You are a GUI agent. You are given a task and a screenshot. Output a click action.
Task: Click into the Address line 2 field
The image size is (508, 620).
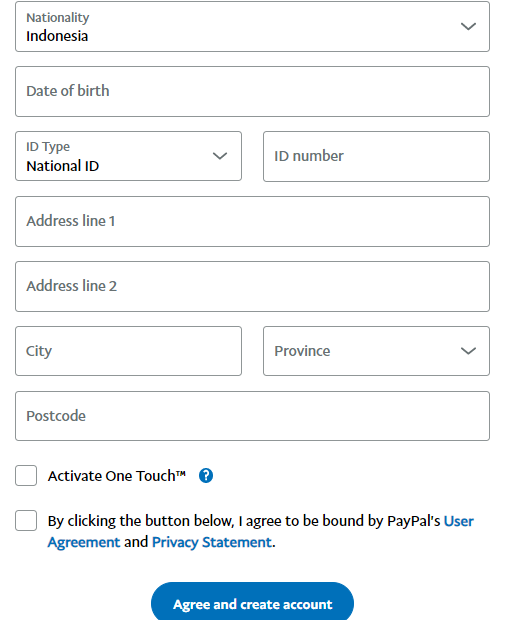pyautogui.click(x=252, y=286)
